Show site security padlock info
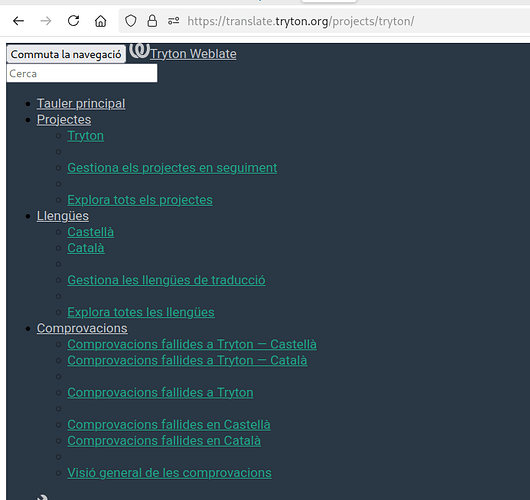Viewport: 530px width, 500px height. [x=152, y=21]
